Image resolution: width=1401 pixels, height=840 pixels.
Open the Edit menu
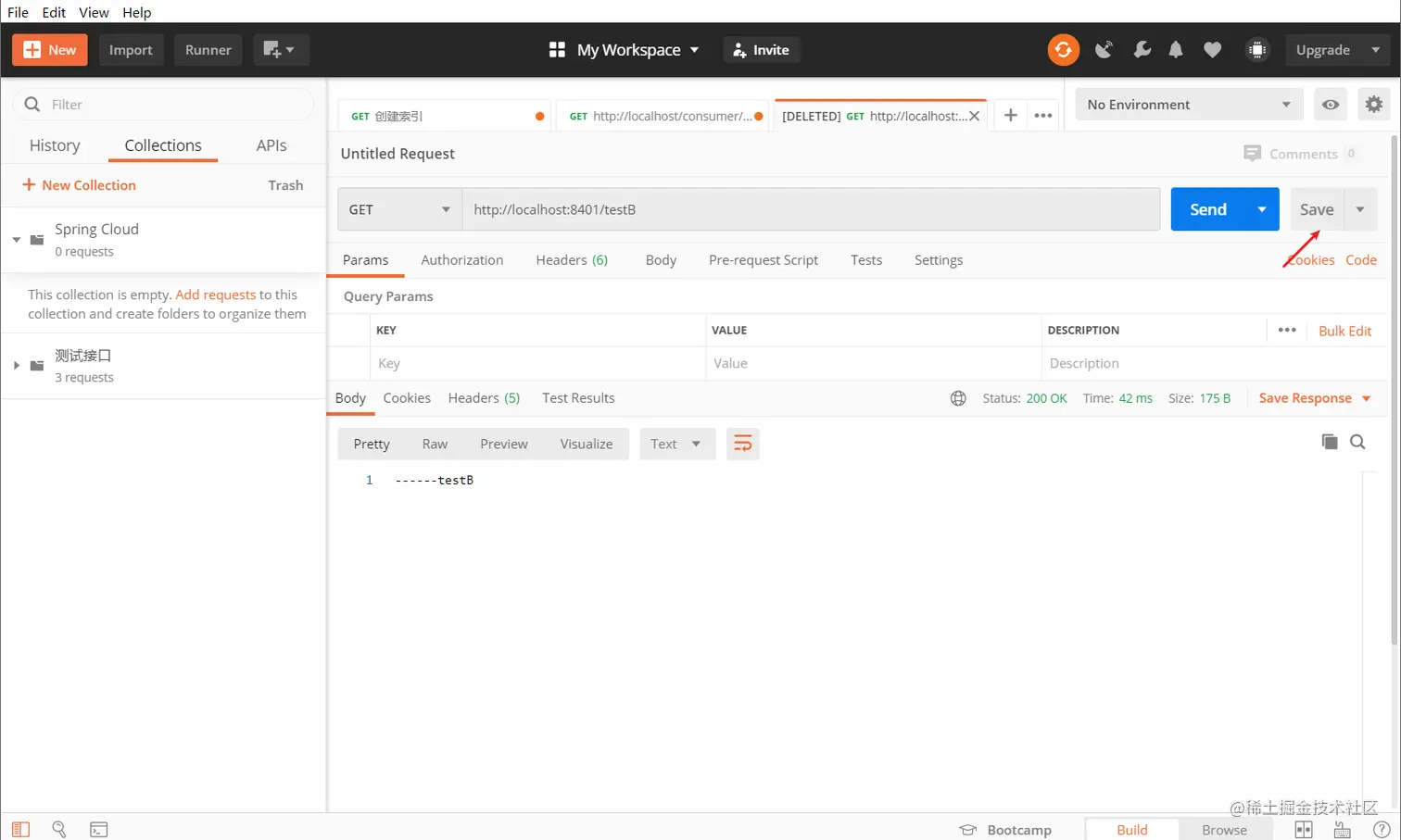coord(54,12)
